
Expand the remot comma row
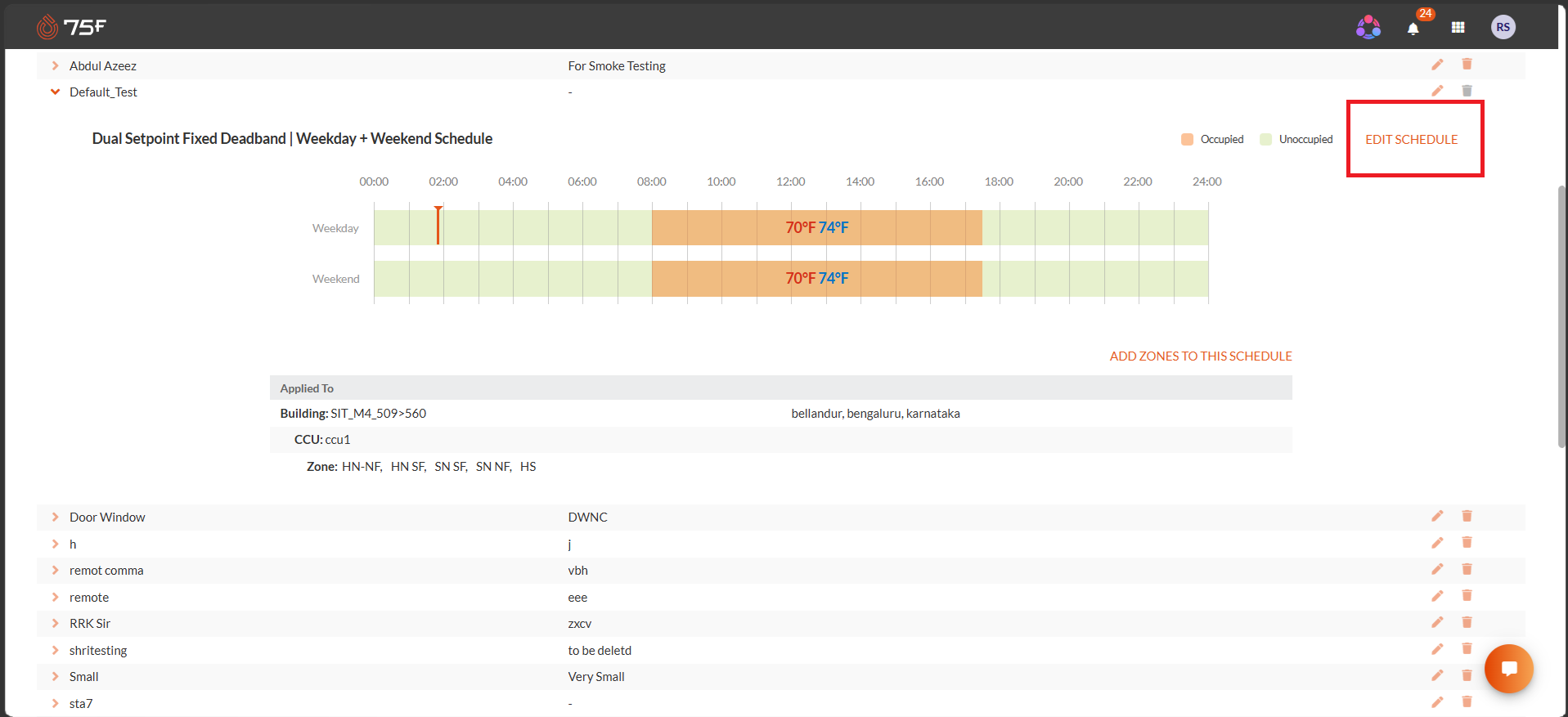(x=55, y=570)
